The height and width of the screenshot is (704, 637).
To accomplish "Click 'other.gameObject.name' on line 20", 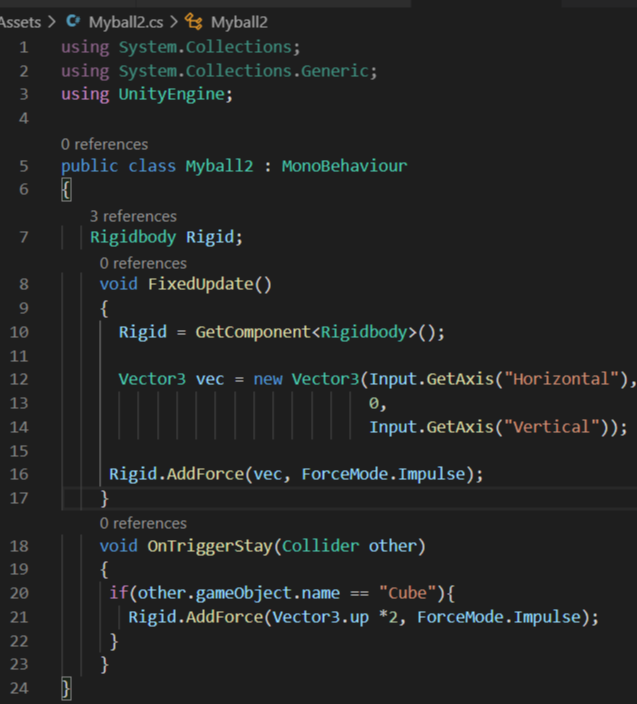I will pos(238,594).
